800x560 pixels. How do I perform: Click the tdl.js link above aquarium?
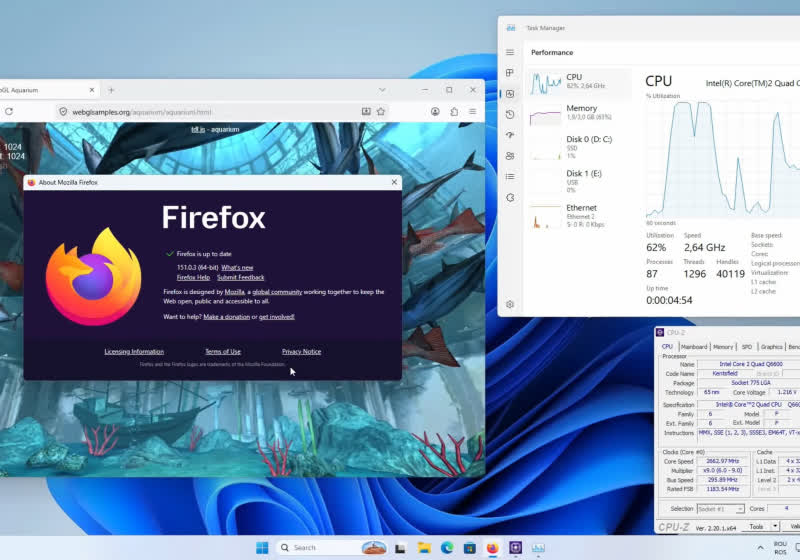[198, 130]
